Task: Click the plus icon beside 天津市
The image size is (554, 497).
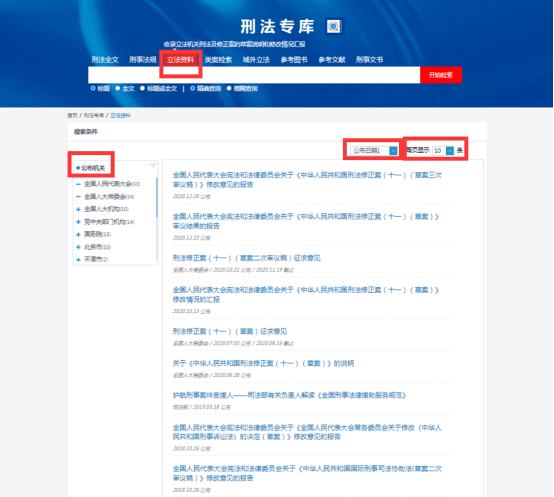Action: pos(78,260)
